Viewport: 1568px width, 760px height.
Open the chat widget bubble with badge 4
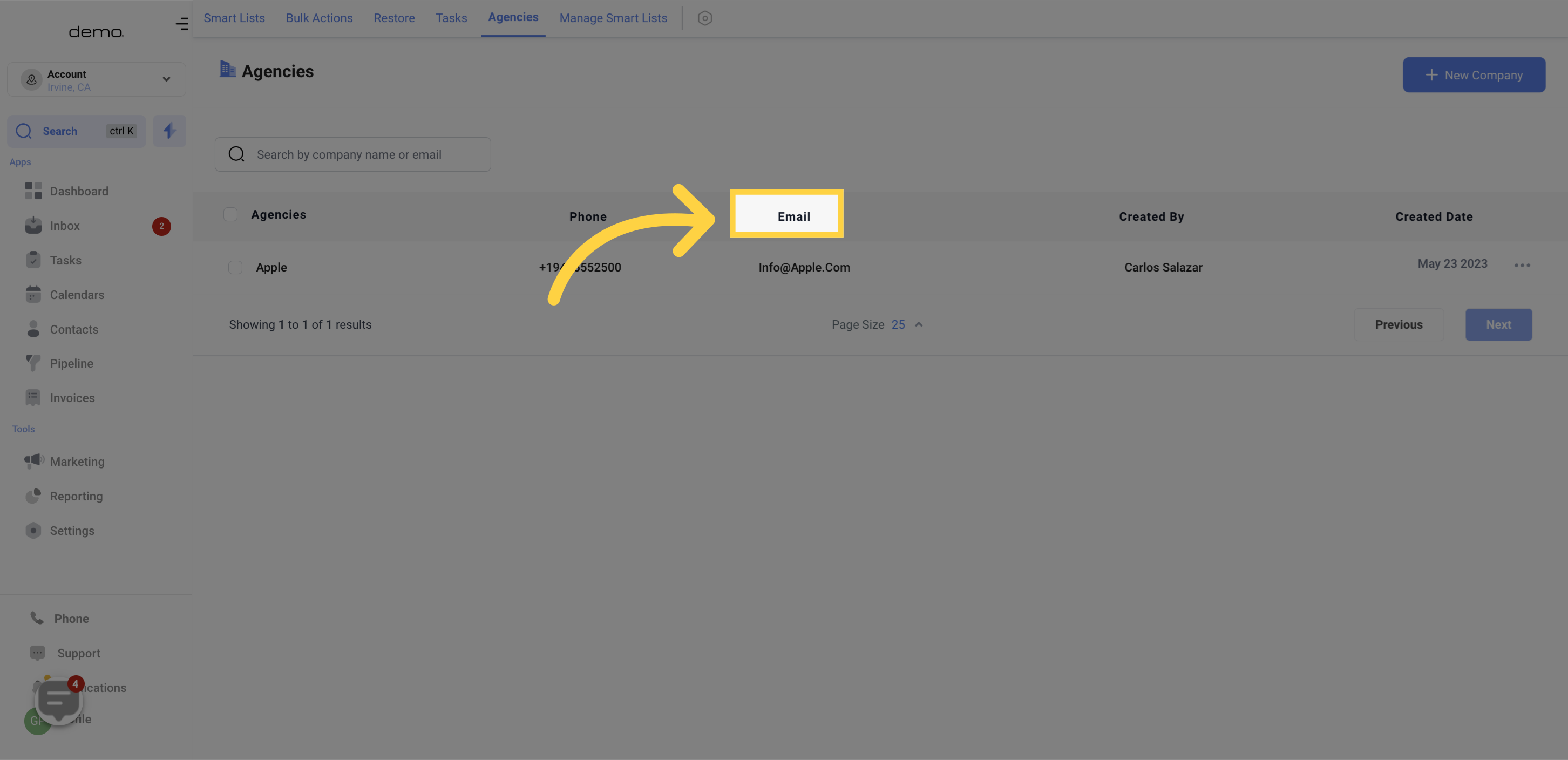point(59,701)
